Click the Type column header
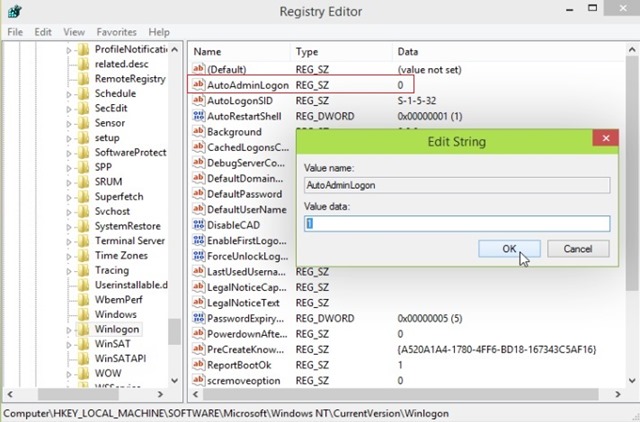Image resolution: width=640 pixels, height=422 pixels. click(x=341, y=52)
